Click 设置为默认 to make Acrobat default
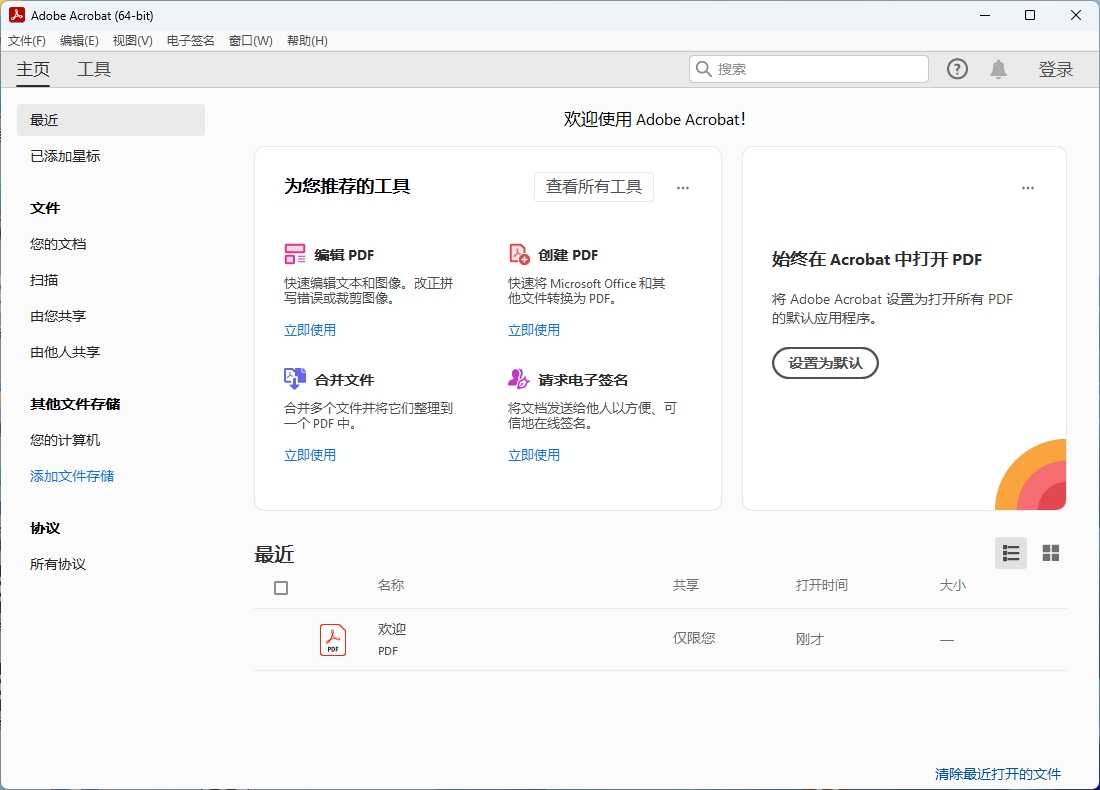This screenshot has width=1100, height=790. tap(825, 363)
